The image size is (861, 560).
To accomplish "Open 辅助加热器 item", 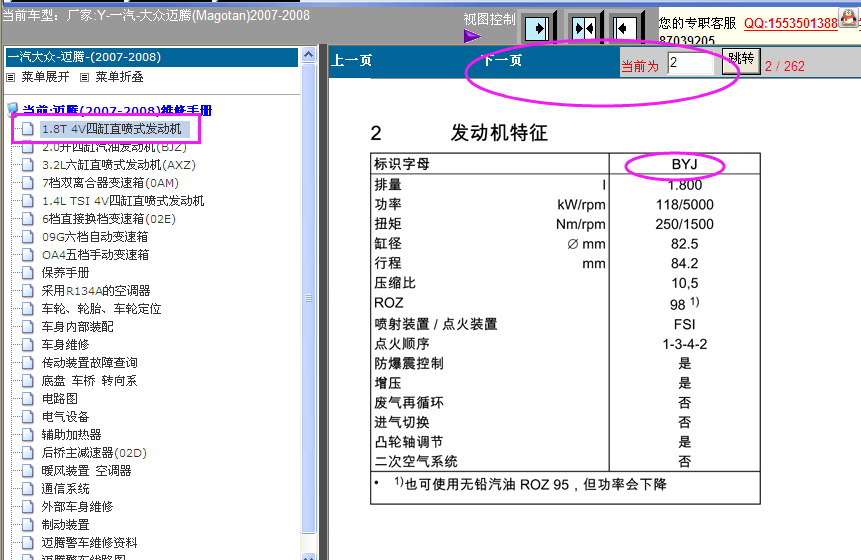I will point(71,435).
